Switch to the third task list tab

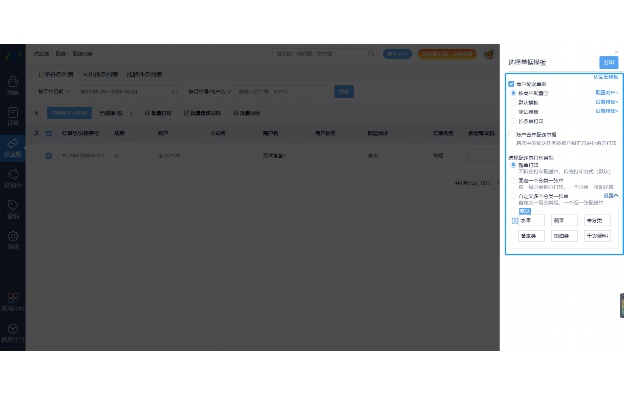[x=144, y=74]
